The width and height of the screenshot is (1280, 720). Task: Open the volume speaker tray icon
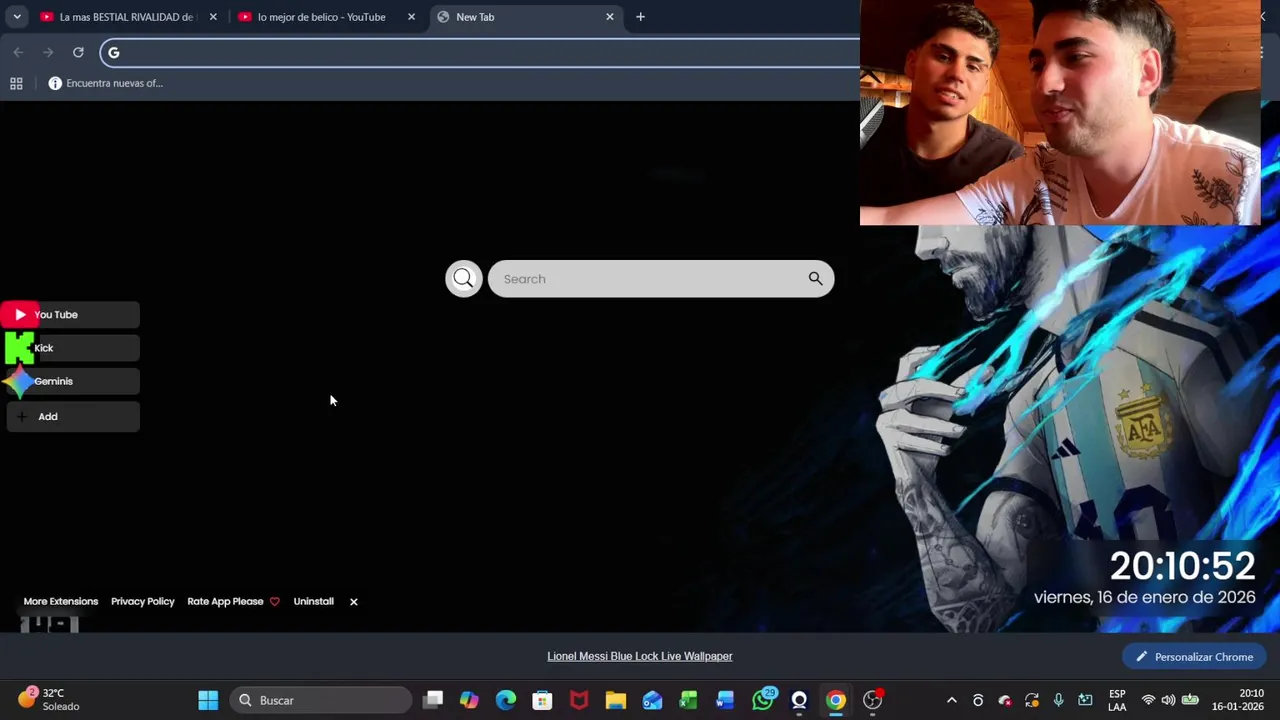pyautogui.click(x=1168, y=700)
